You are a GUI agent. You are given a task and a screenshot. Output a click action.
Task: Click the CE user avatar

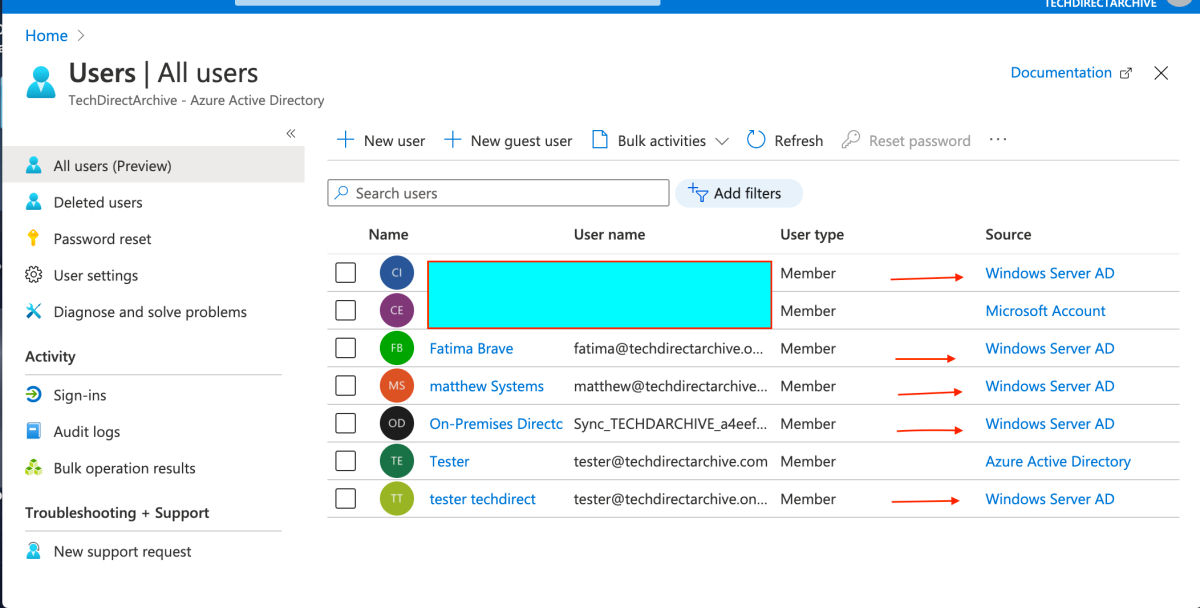(x=397, y=311)
